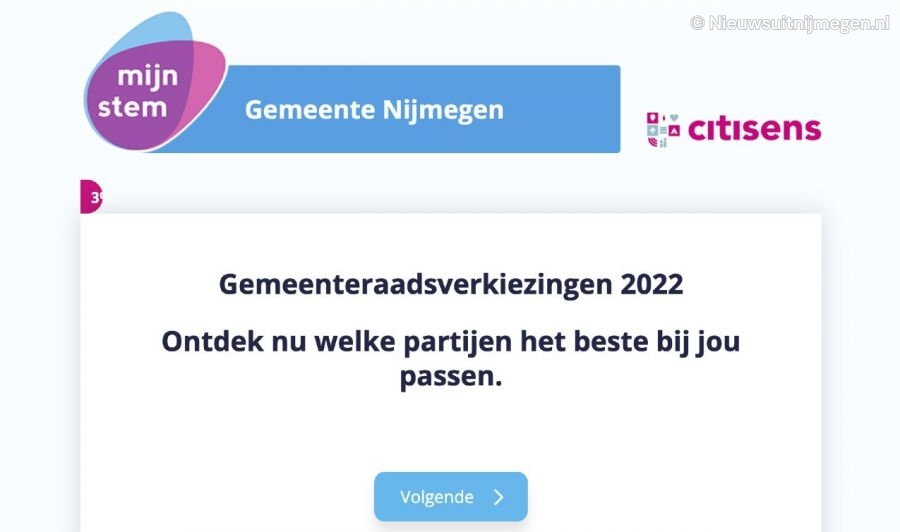Select the word 'stem' in the logo
This screenshot has width=900, height=532.
[x=133, y=108]
